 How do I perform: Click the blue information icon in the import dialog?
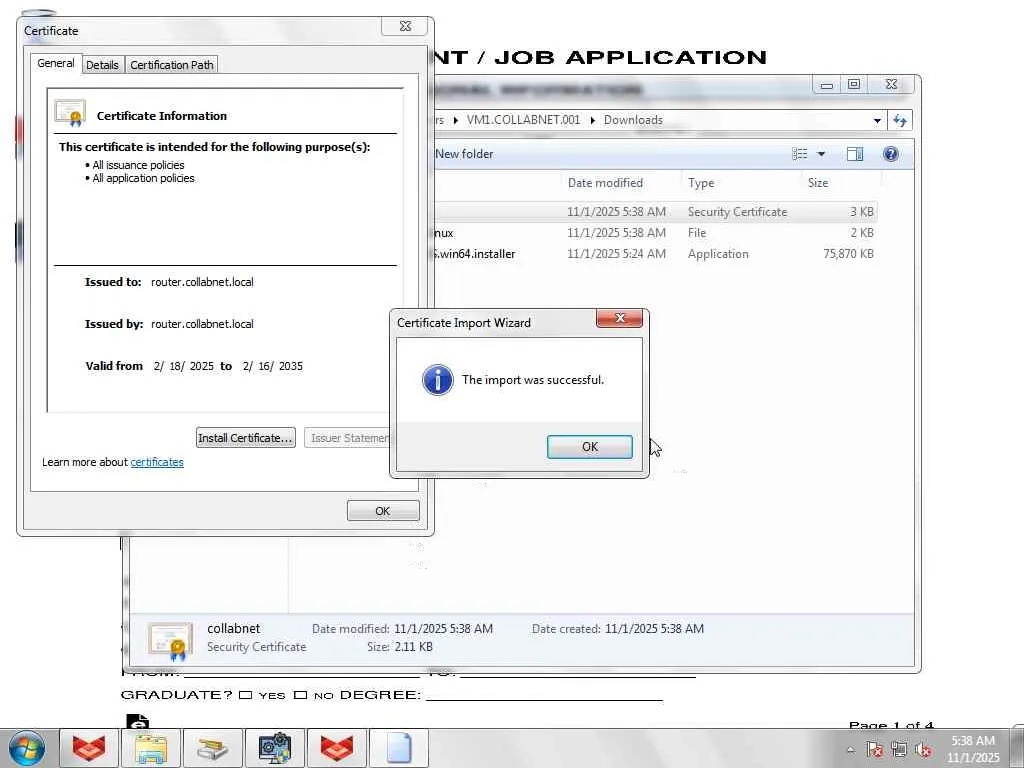tap(438, 379)
